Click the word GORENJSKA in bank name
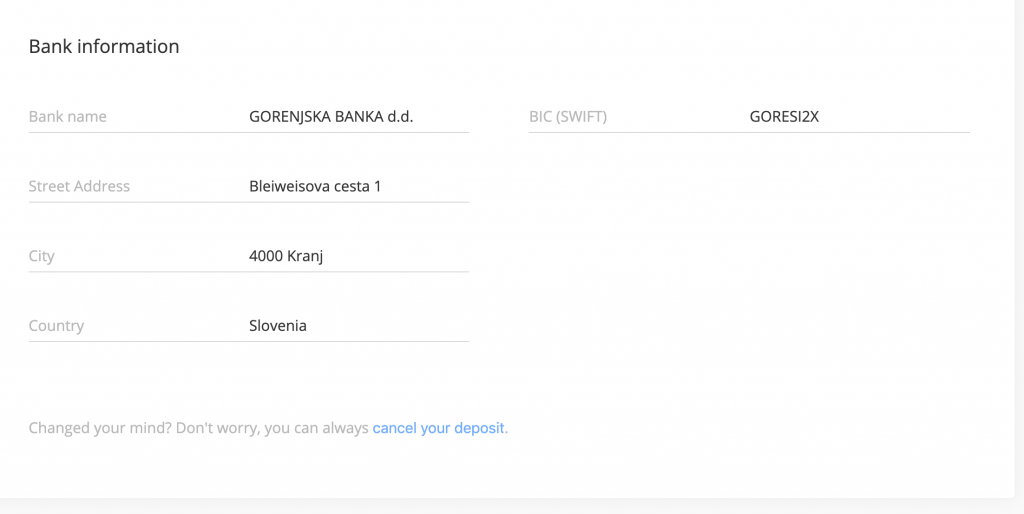1024x514 pixels. [x=290, y=117]
